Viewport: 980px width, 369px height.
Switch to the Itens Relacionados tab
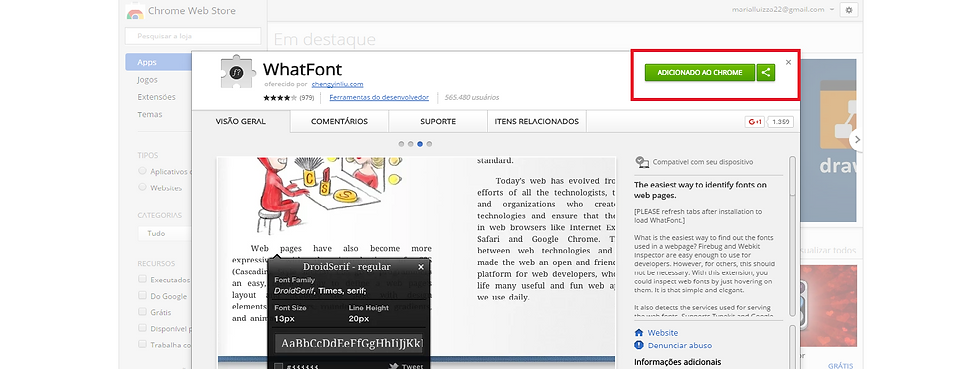[536, 121]
